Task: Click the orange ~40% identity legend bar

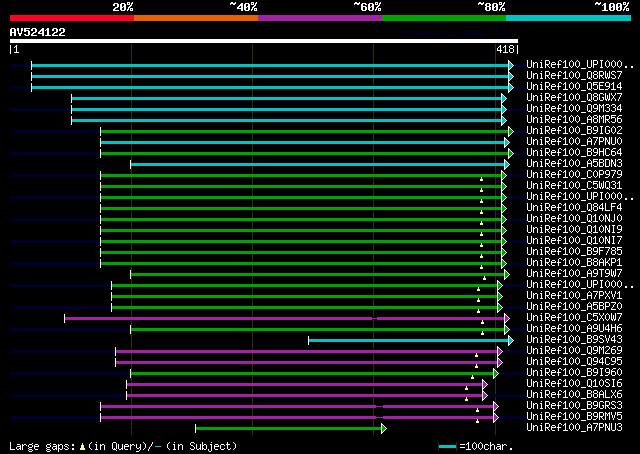Action: click(x=196, y=18)
